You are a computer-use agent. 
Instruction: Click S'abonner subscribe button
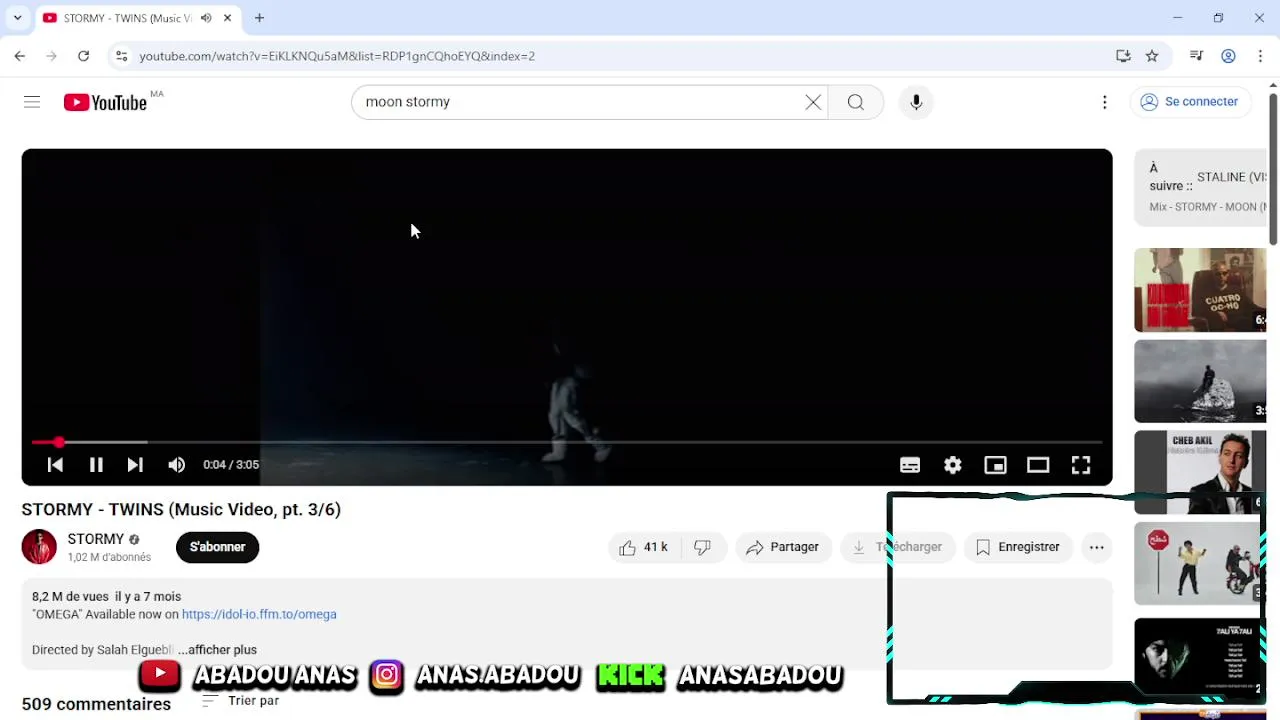tap(217, 547)
